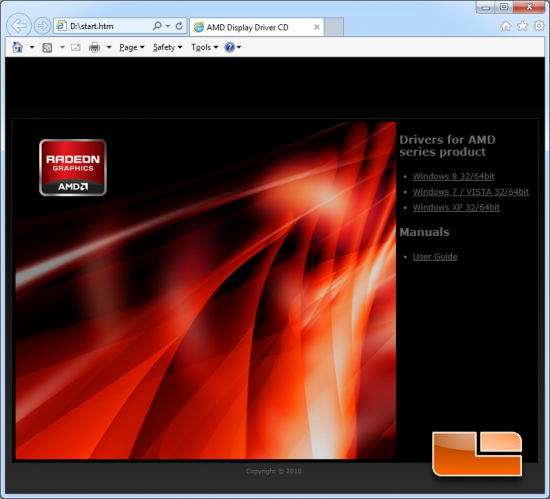Select the AMD Display Driver CD tab
The height and width of the screenshot is (499, 550).
coord(257,27)
